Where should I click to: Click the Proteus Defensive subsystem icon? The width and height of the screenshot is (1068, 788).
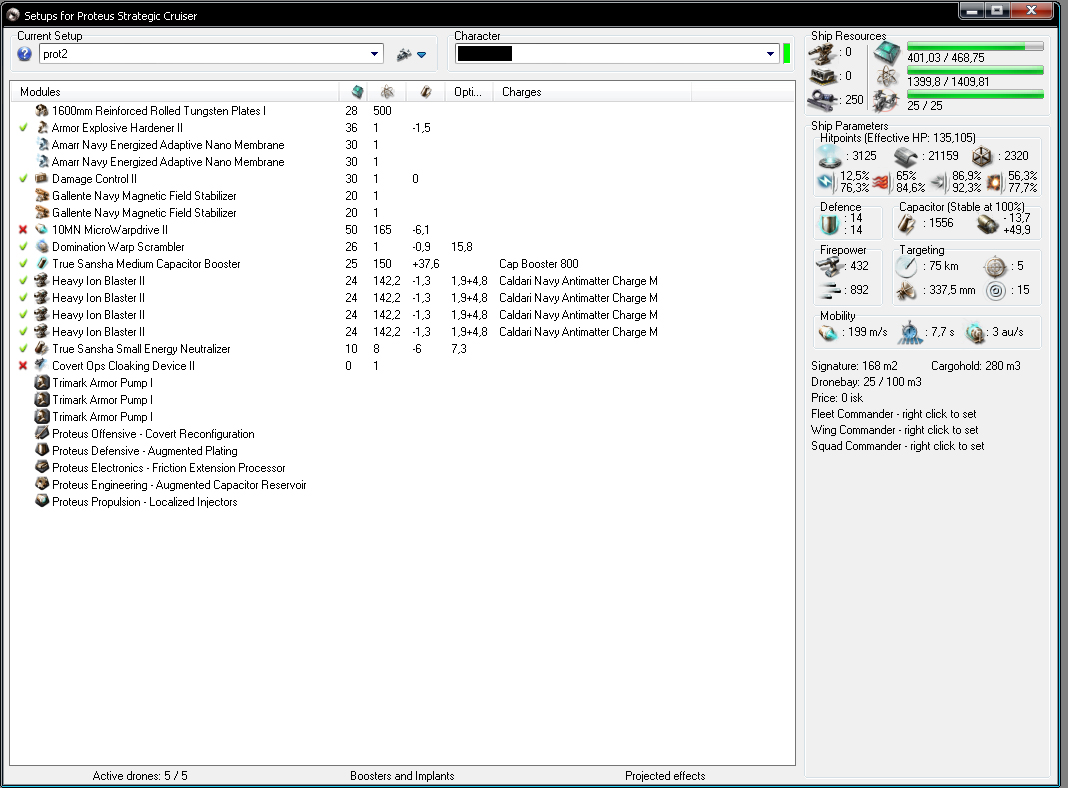point(42,451)
